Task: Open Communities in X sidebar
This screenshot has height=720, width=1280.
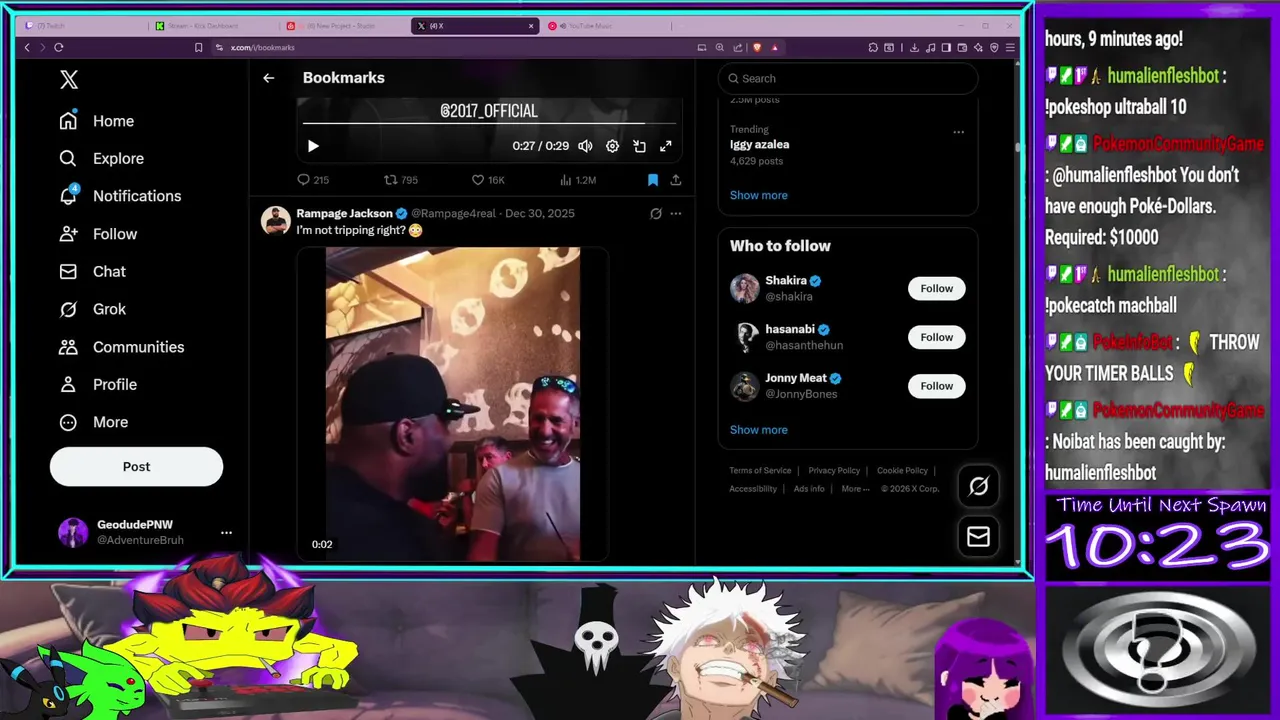Action: click(x=121, y=347)
